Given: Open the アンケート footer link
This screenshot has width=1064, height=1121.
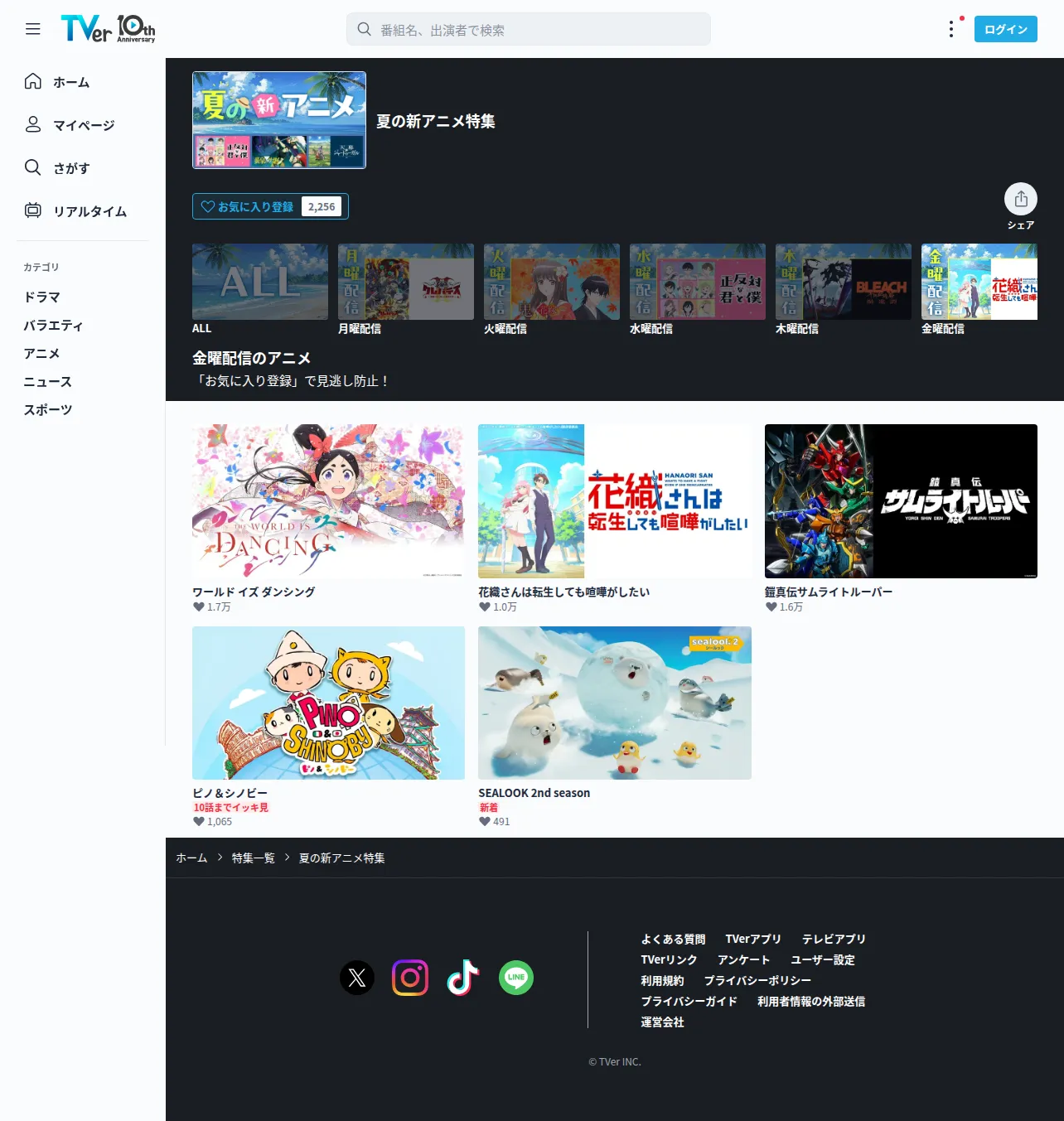Looking at the screenshot, I should (743, 959).
